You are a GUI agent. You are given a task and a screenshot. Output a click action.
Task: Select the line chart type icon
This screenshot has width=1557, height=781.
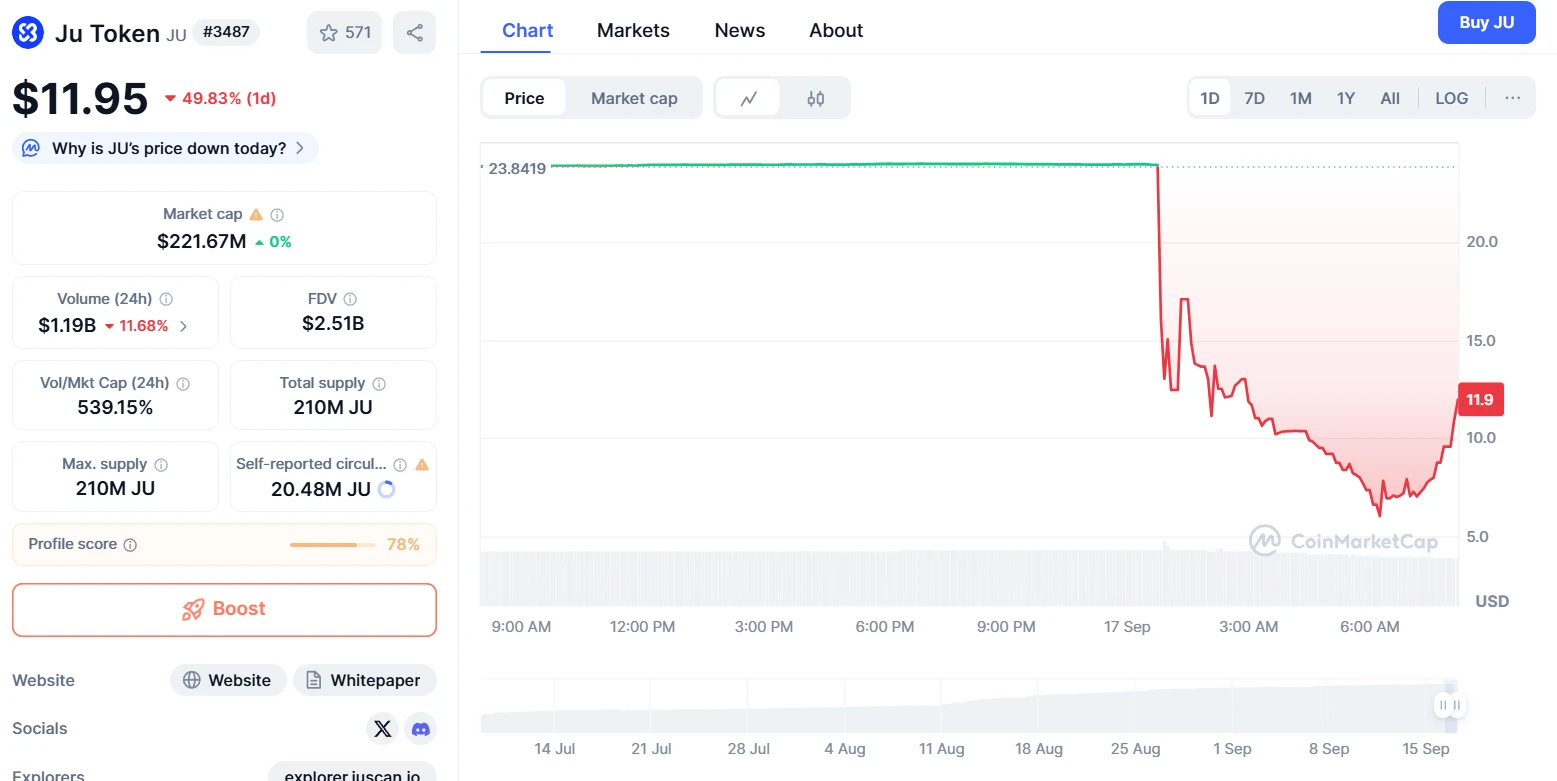(x=748, y=97)
